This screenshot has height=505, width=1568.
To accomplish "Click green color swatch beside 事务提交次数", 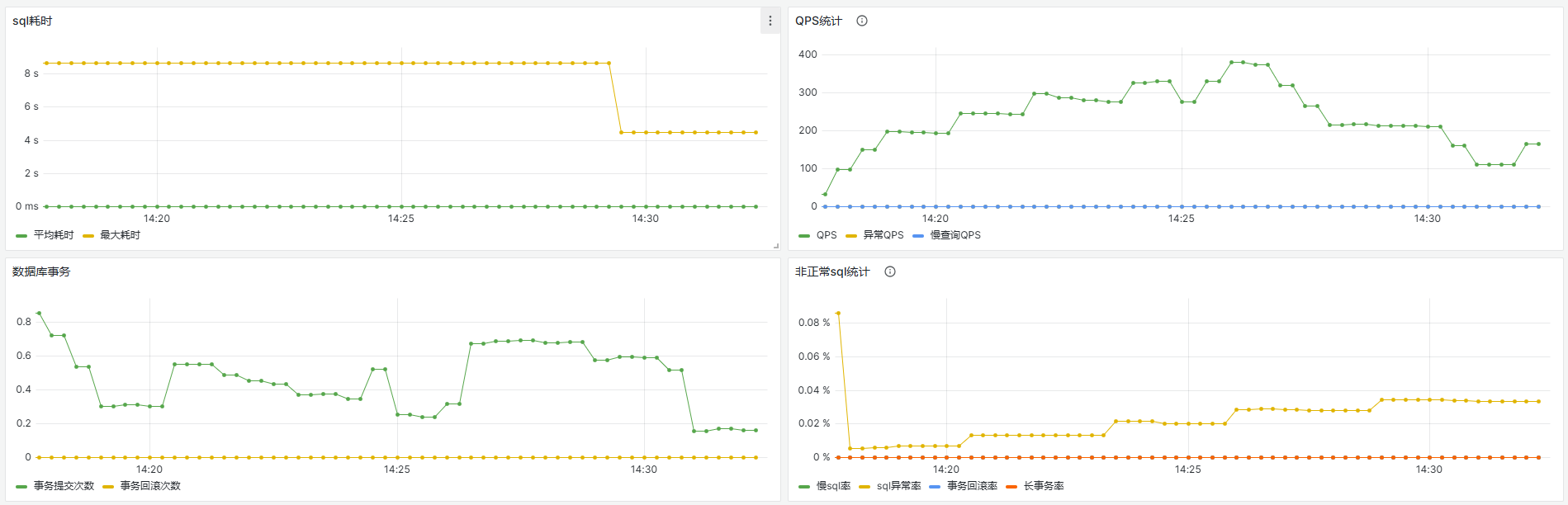I will point(21,487).
